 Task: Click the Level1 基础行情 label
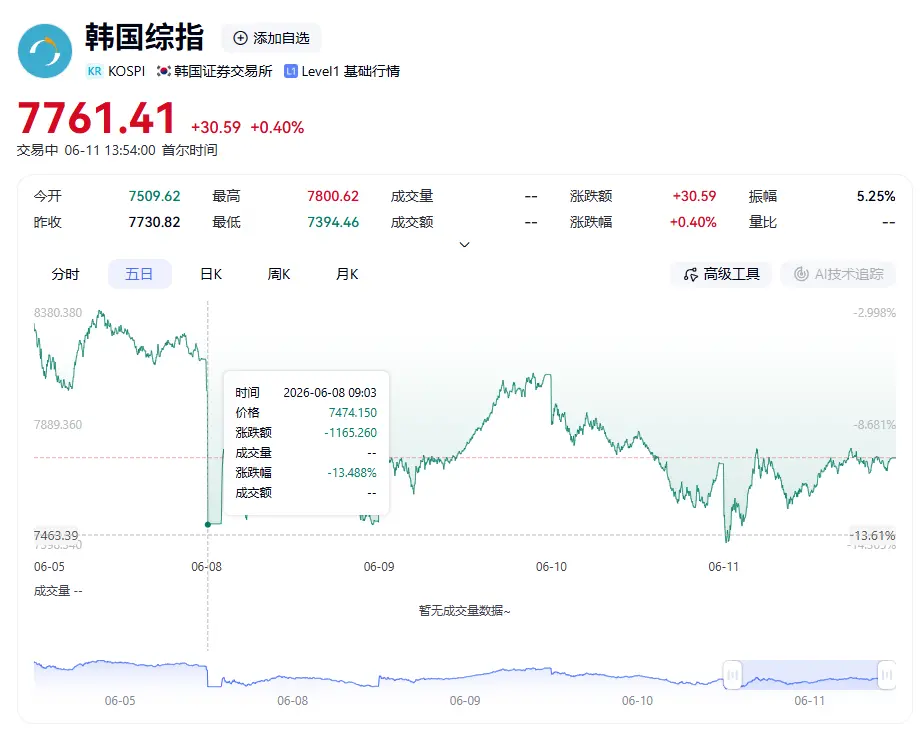point(351,71)
